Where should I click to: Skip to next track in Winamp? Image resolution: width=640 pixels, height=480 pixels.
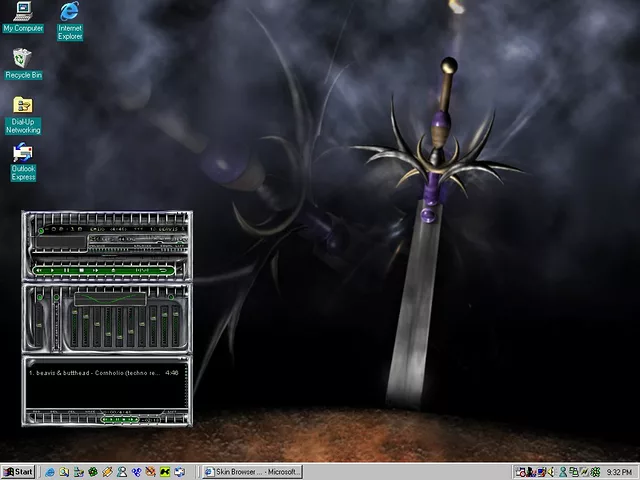pyautogui.click(x=96, y=270)
